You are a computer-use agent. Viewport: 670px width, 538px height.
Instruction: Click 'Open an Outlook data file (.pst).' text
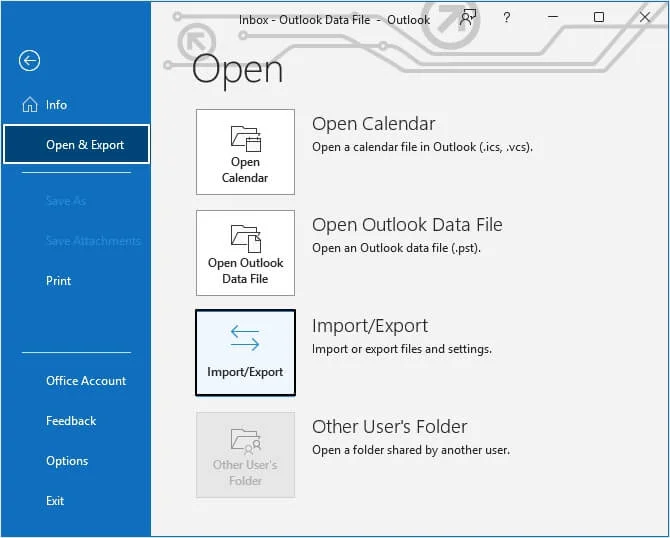point(397,248)
